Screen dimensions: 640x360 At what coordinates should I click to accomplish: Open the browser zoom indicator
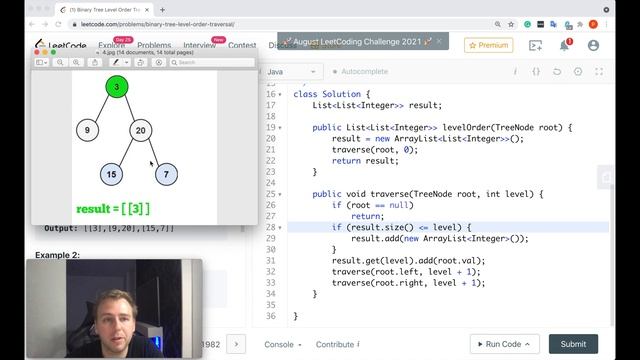pos(498,24)
